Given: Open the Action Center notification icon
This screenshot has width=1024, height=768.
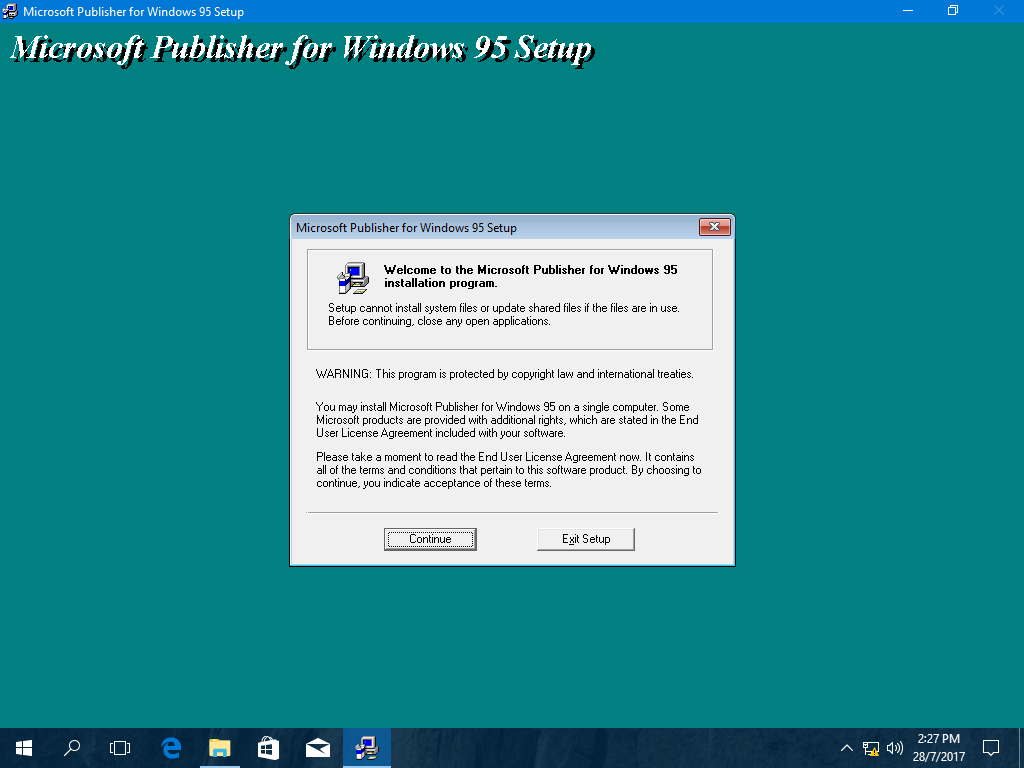Looking at the screenshot, I should [x=991, y=748].
